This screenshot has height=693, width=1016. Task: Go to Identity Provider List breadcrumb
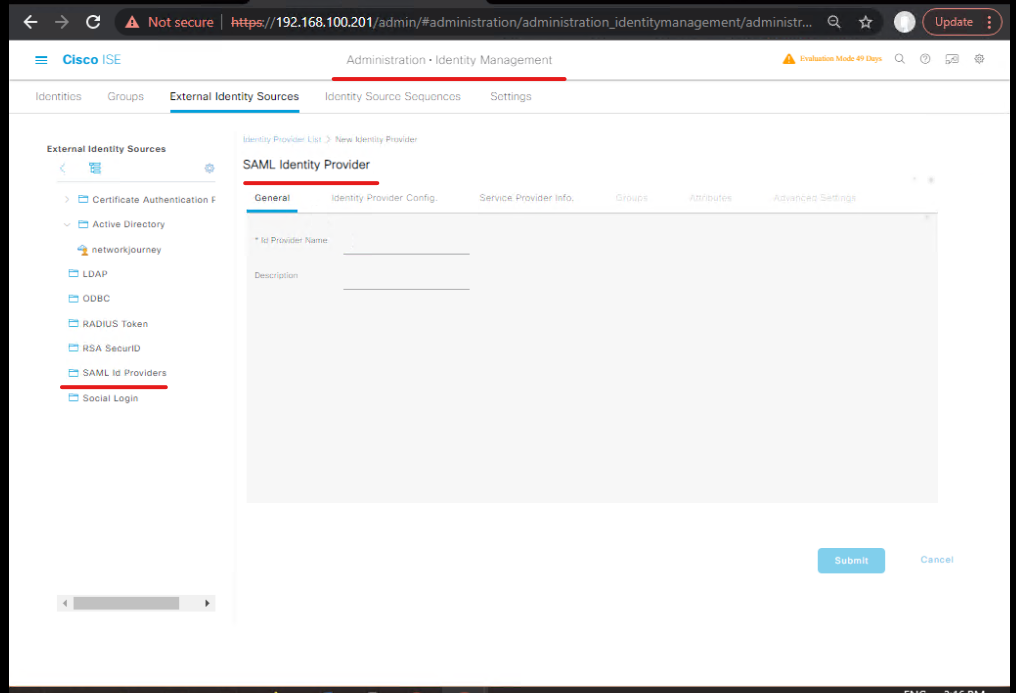coord(282,139)
